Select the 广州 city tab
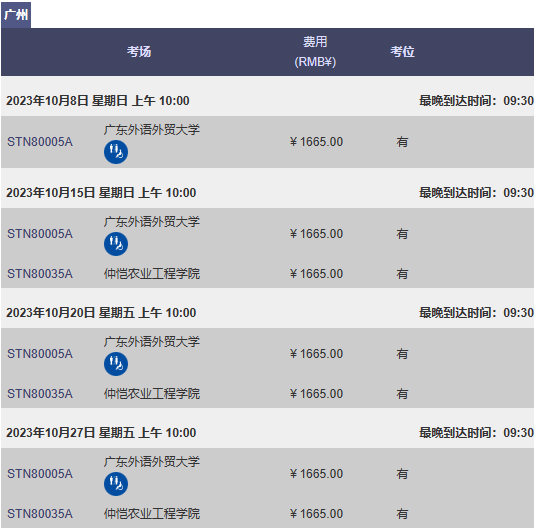The width and height of the screenshot is (536, 532). [x=16, y=15]
